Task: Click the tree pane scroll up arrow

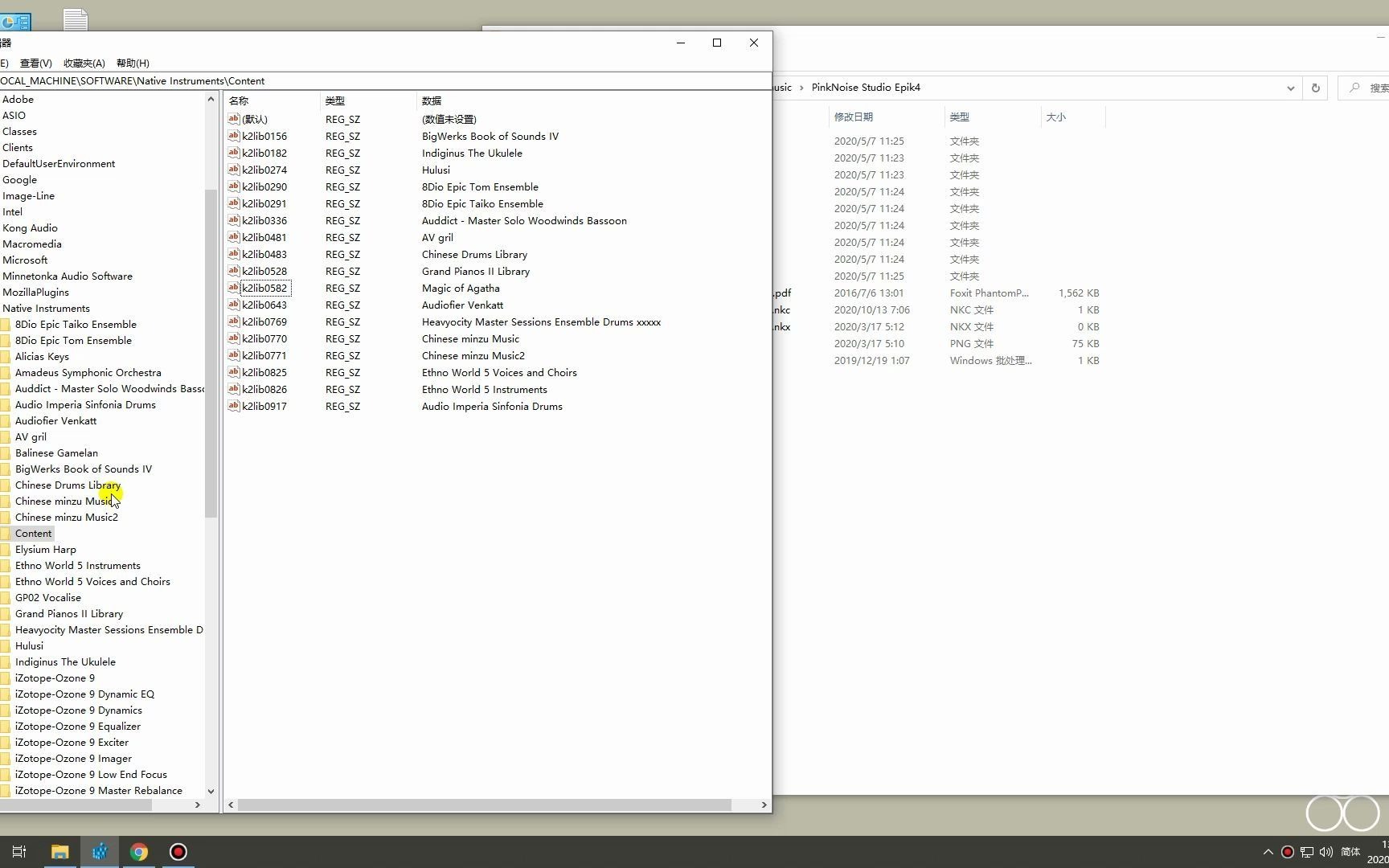Action: [211, 100]
